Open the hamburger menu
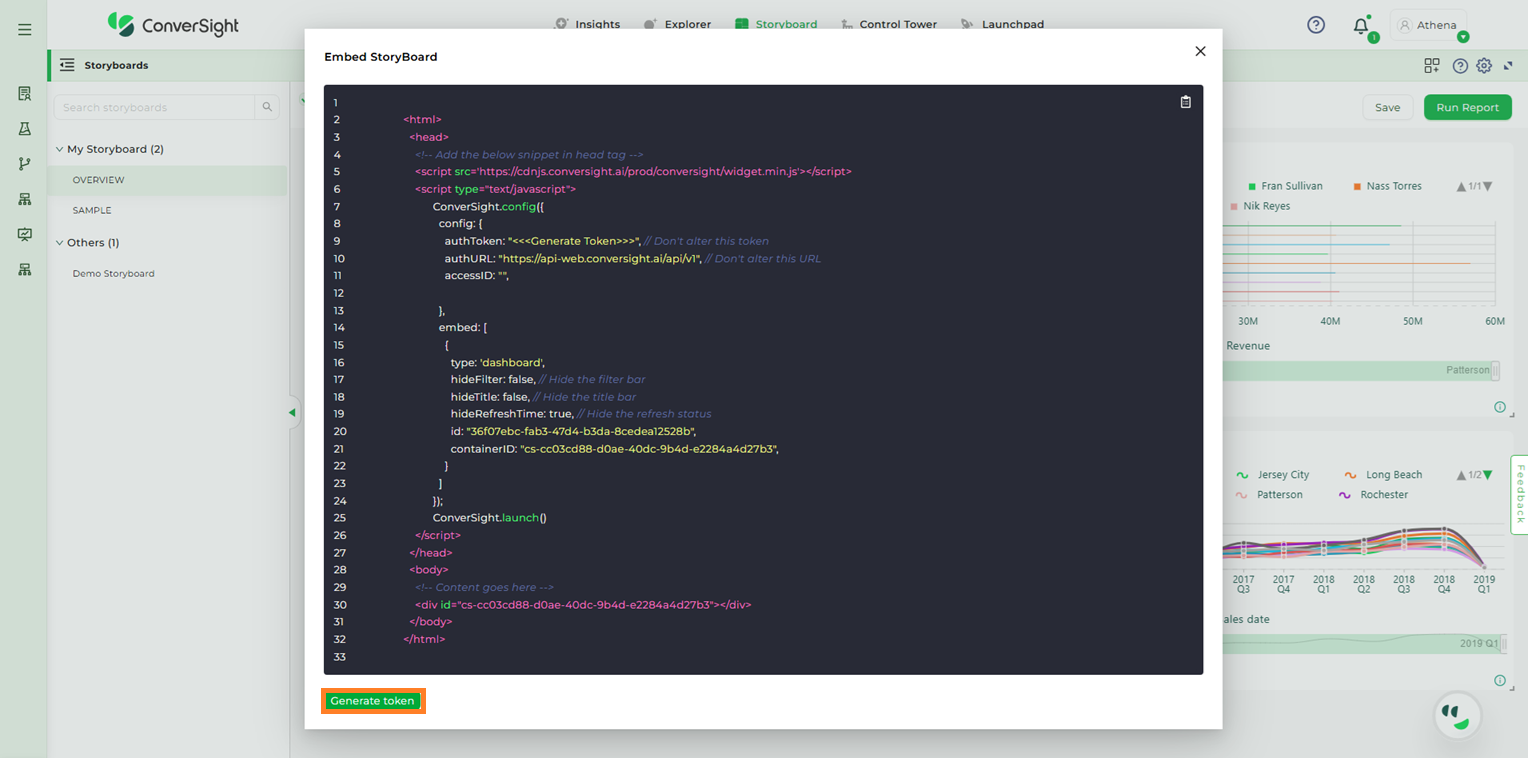The height and width of the screenshot is (758, 1528). tap(25, 30)
